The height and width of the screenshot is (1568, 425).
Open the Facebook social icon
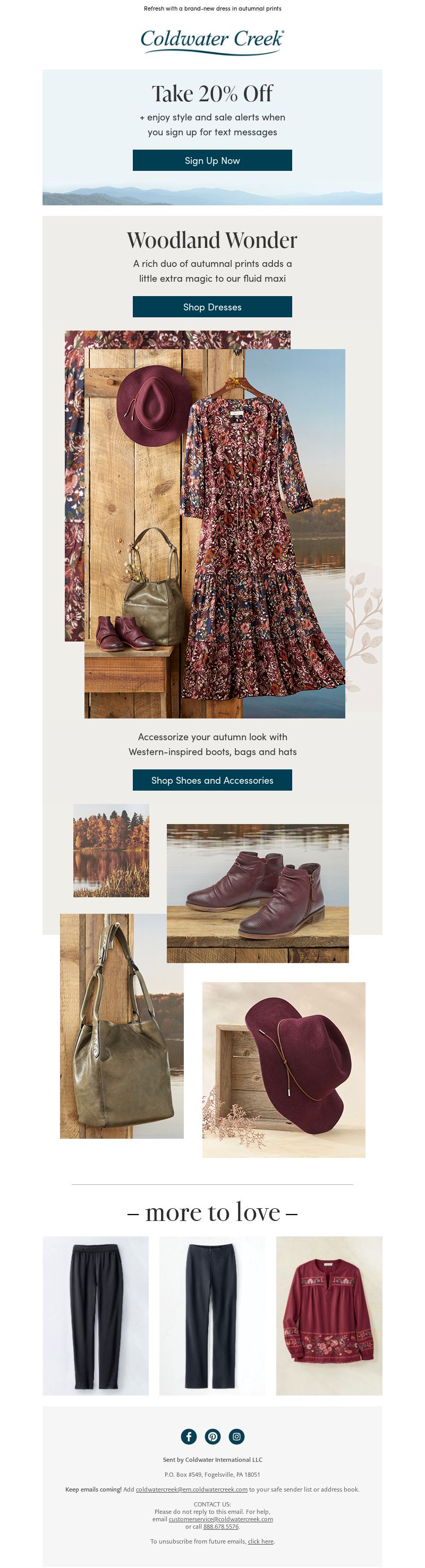189,1436
